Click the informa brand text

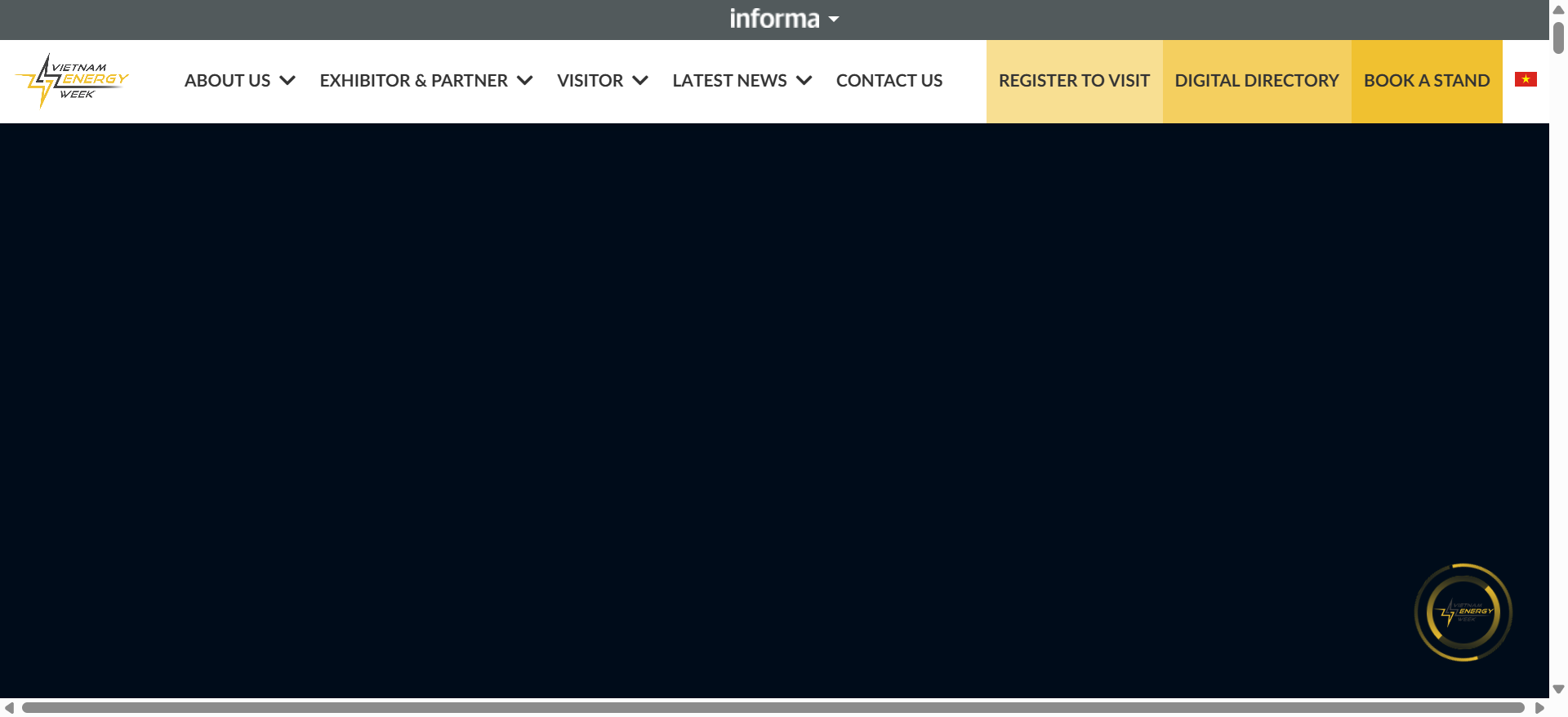pos(774,19)
